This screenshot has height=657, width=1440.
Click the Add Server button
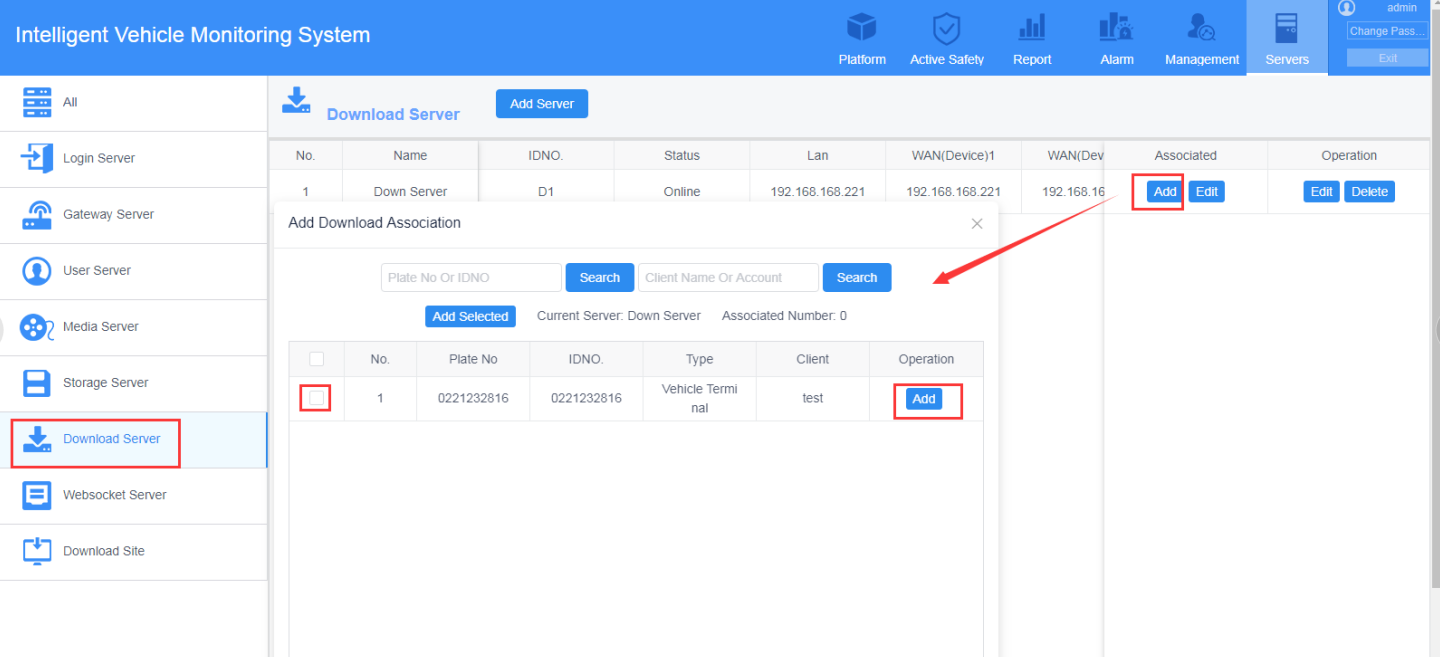point(542,103)
